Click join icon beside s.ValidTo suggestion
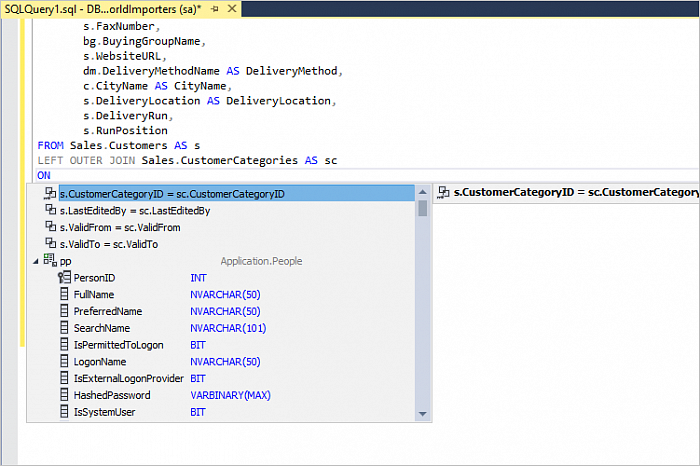Screen dimensions: 700x466 (50, 244)
